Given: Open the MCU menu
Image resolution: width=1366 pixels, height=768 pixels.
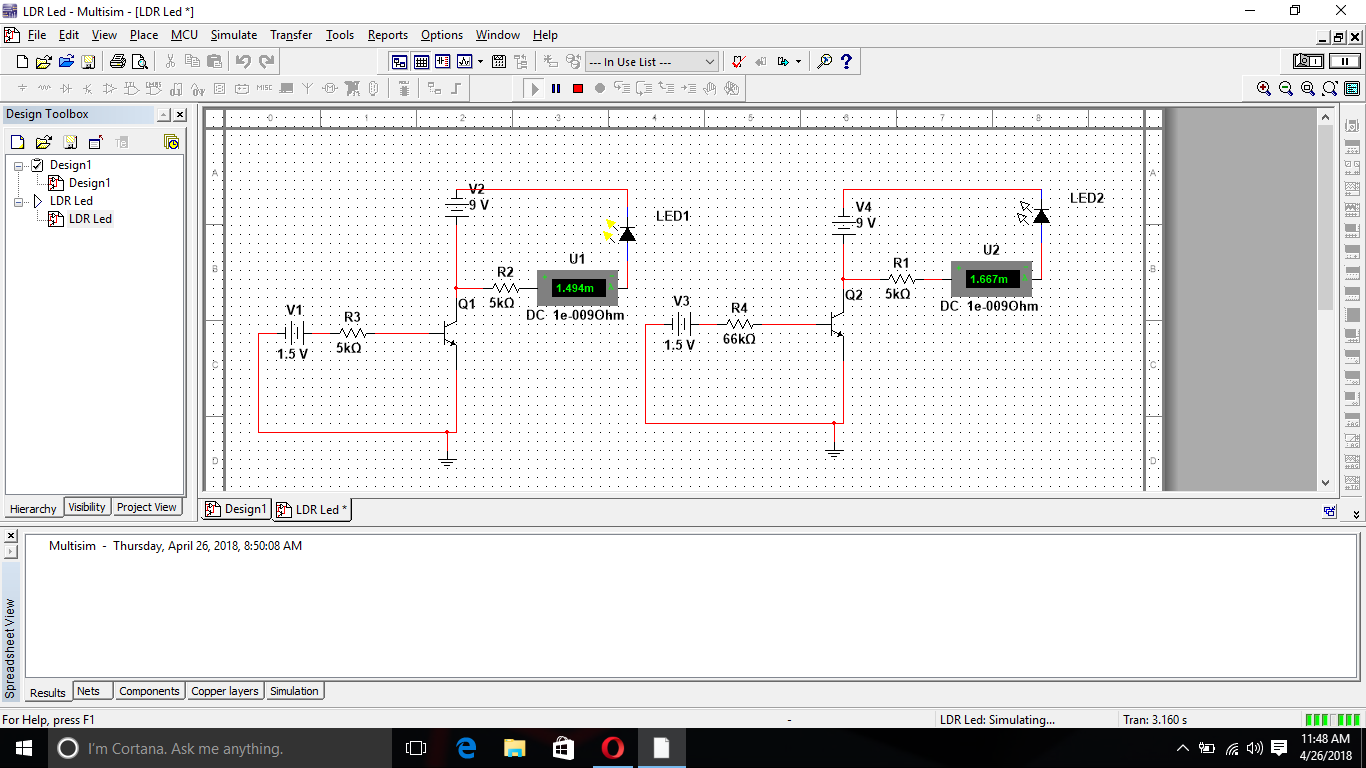Looking at the screenshot, I should point(184,35).
